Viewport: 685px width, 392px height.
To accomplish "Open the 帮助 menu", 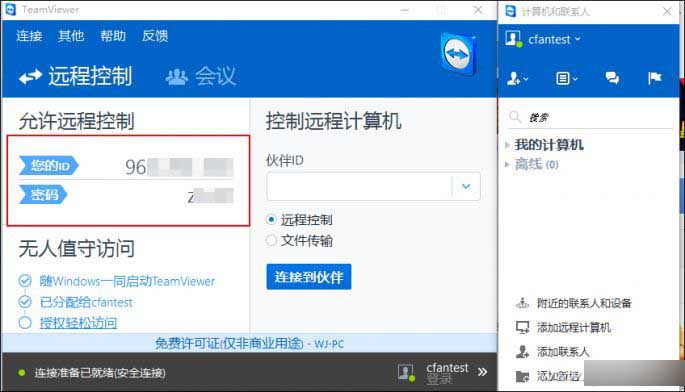I will pyautogui.click(x=113, y=36).
